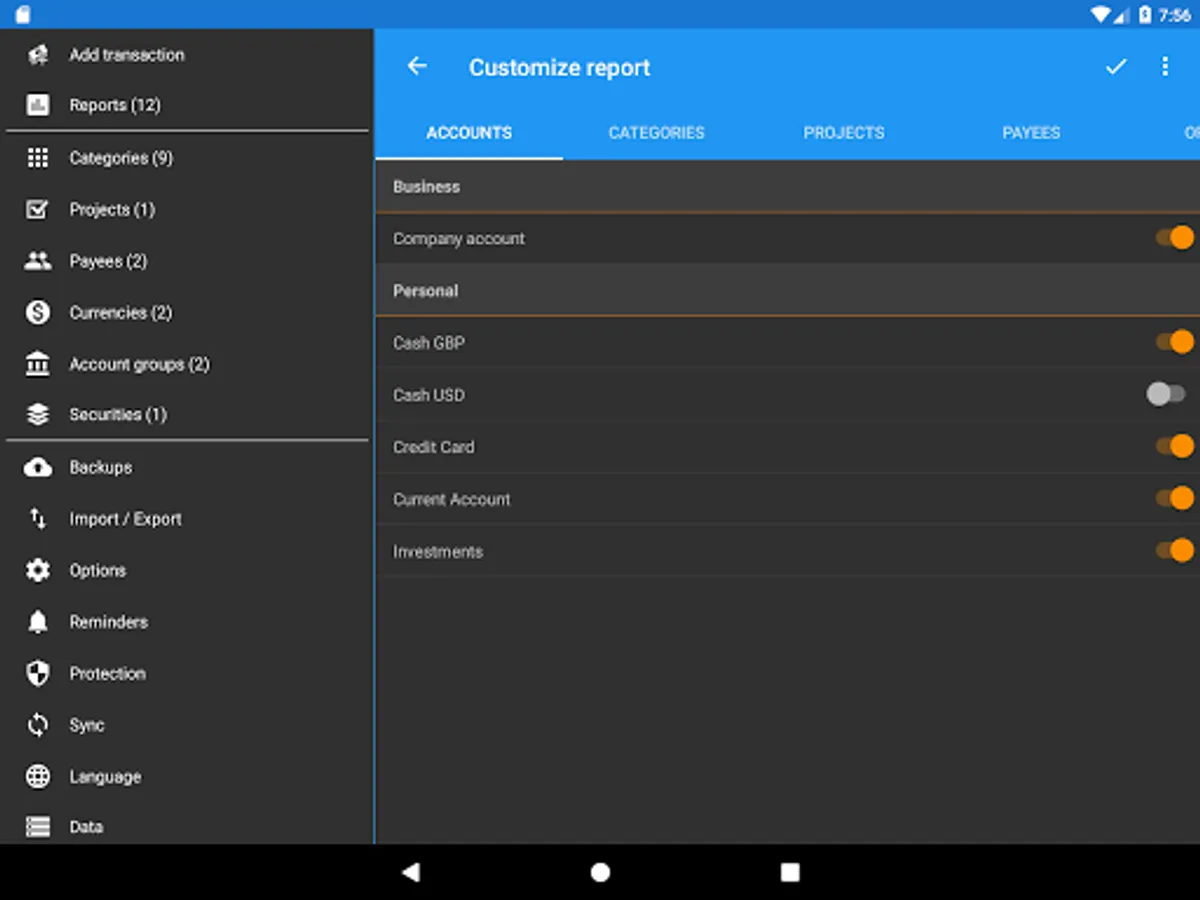1200x900 pixels.
Task: Open the Import / Export arrows icon
Action: [38, 519]
